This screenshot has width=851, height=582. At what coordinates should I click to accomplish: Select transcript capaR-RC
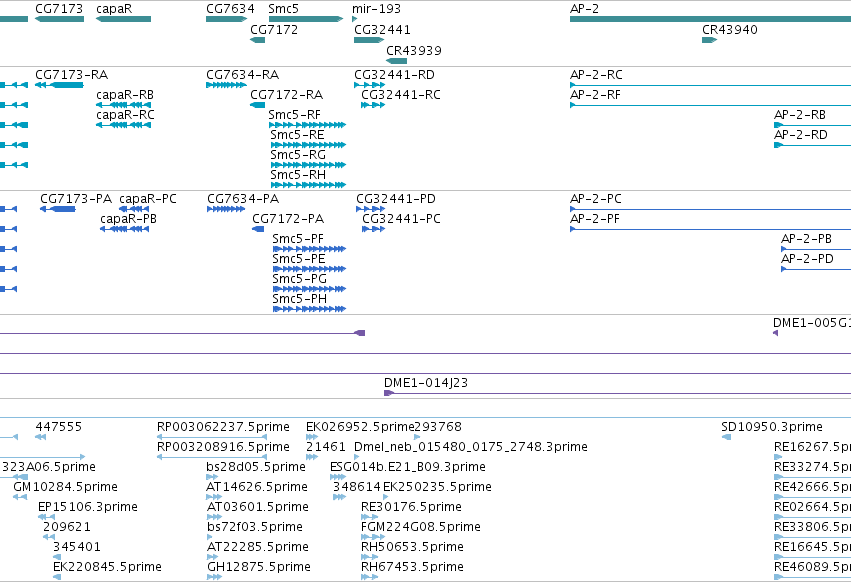click(x=123, y=125)
